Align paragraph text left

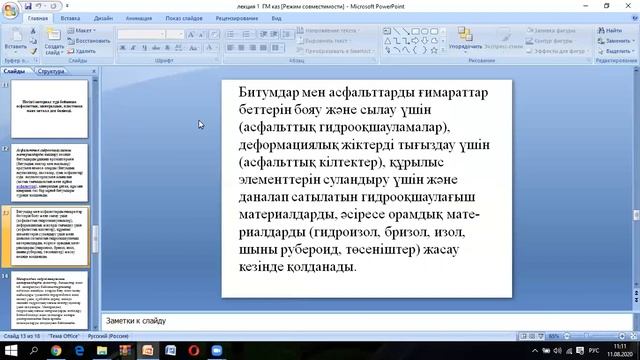point(230,48)
